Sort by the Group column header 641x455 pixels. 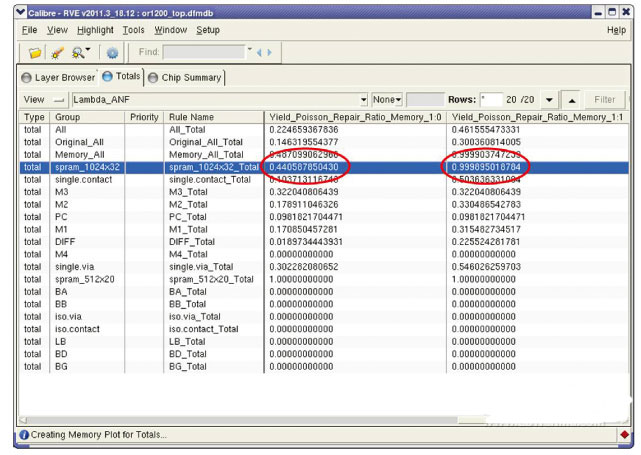[87, 117]
